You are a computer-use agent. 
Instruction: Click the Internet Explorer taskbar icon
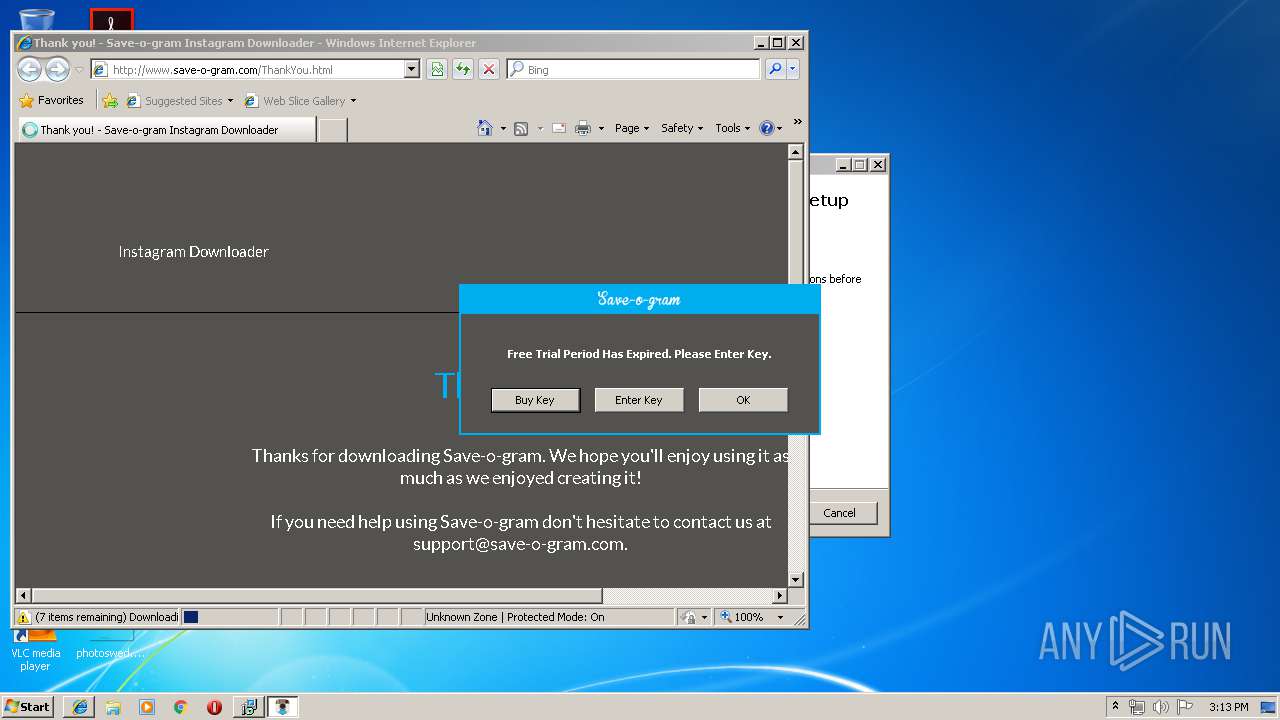[x=80, y=707]
